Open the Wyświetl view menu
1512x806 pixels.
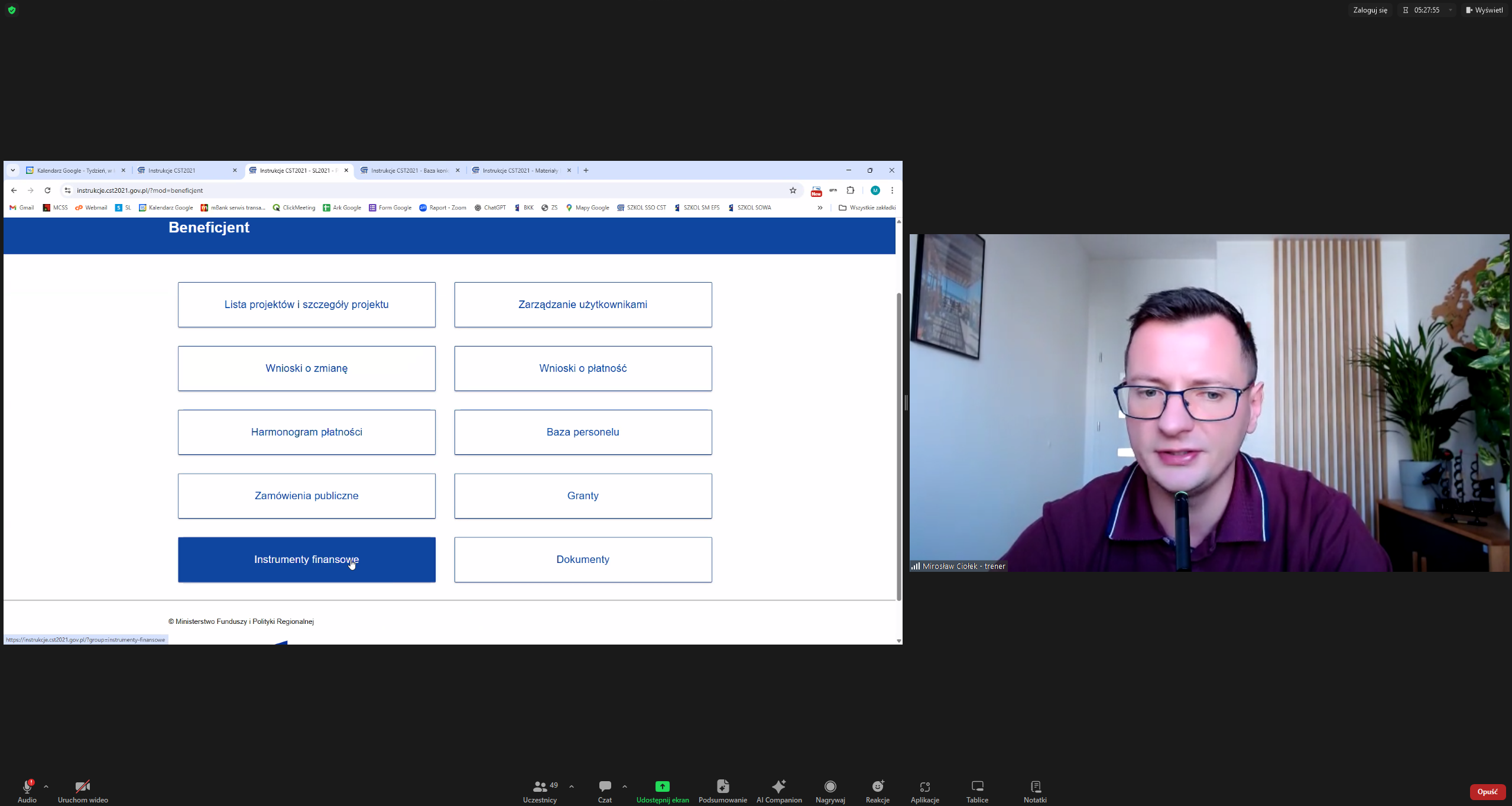pos(1484,10)
